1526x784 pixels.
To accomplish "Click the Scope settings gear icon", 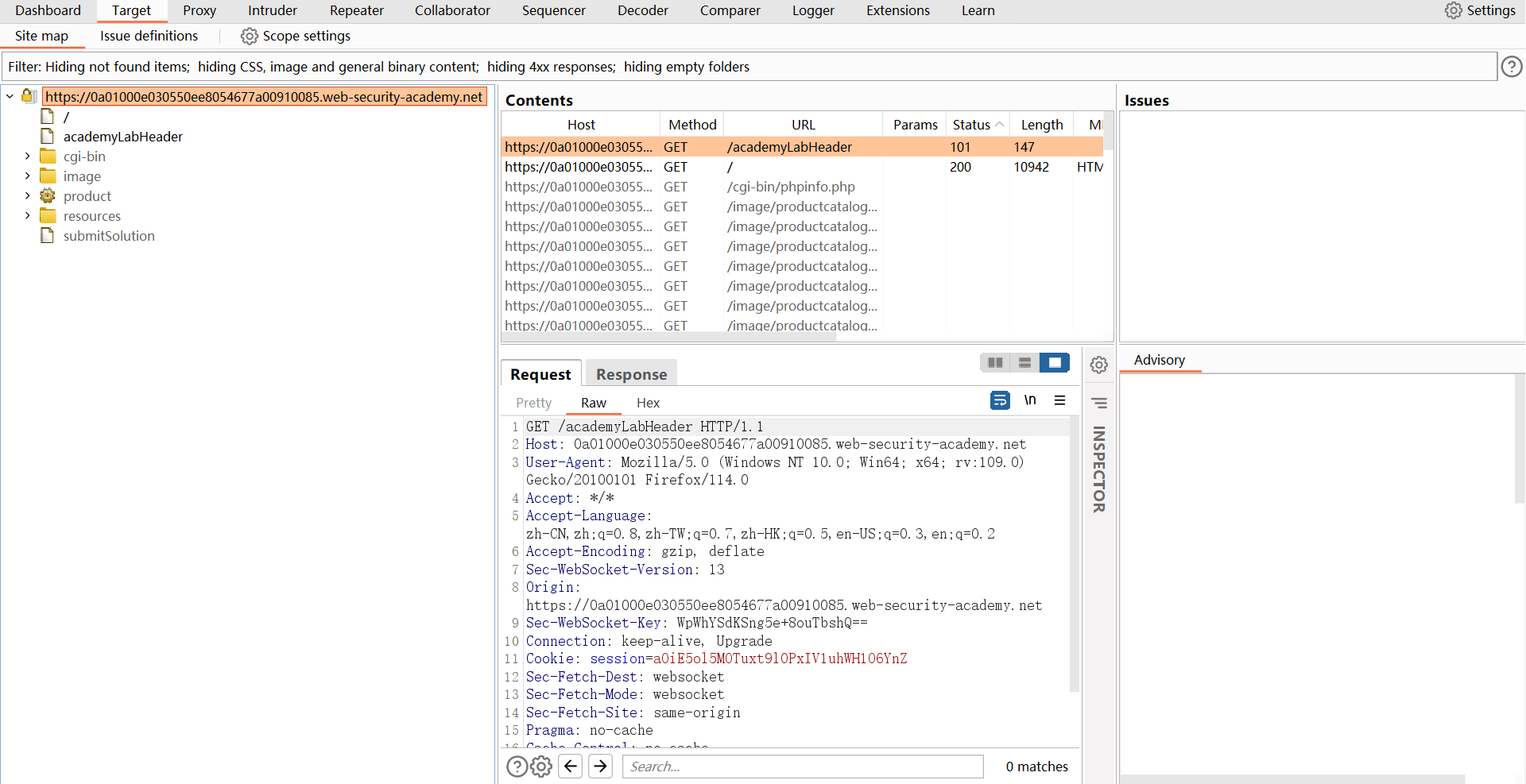I will click(x=249, y=37).
